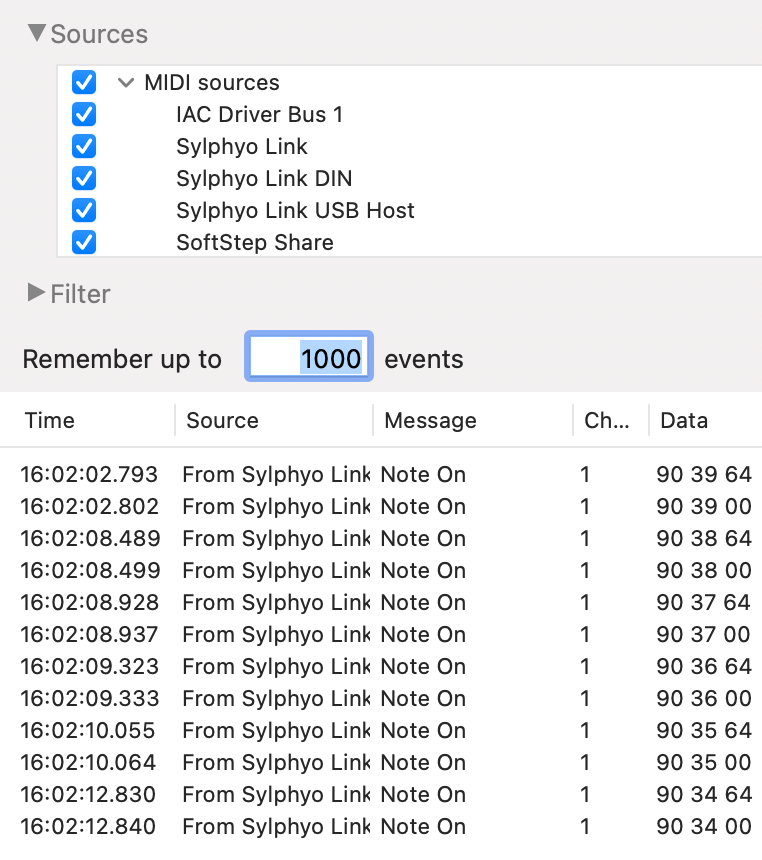The height and width of the screenshot is (860, 762).
Task: Sort events by the Time column
Action: coord(50,420)
